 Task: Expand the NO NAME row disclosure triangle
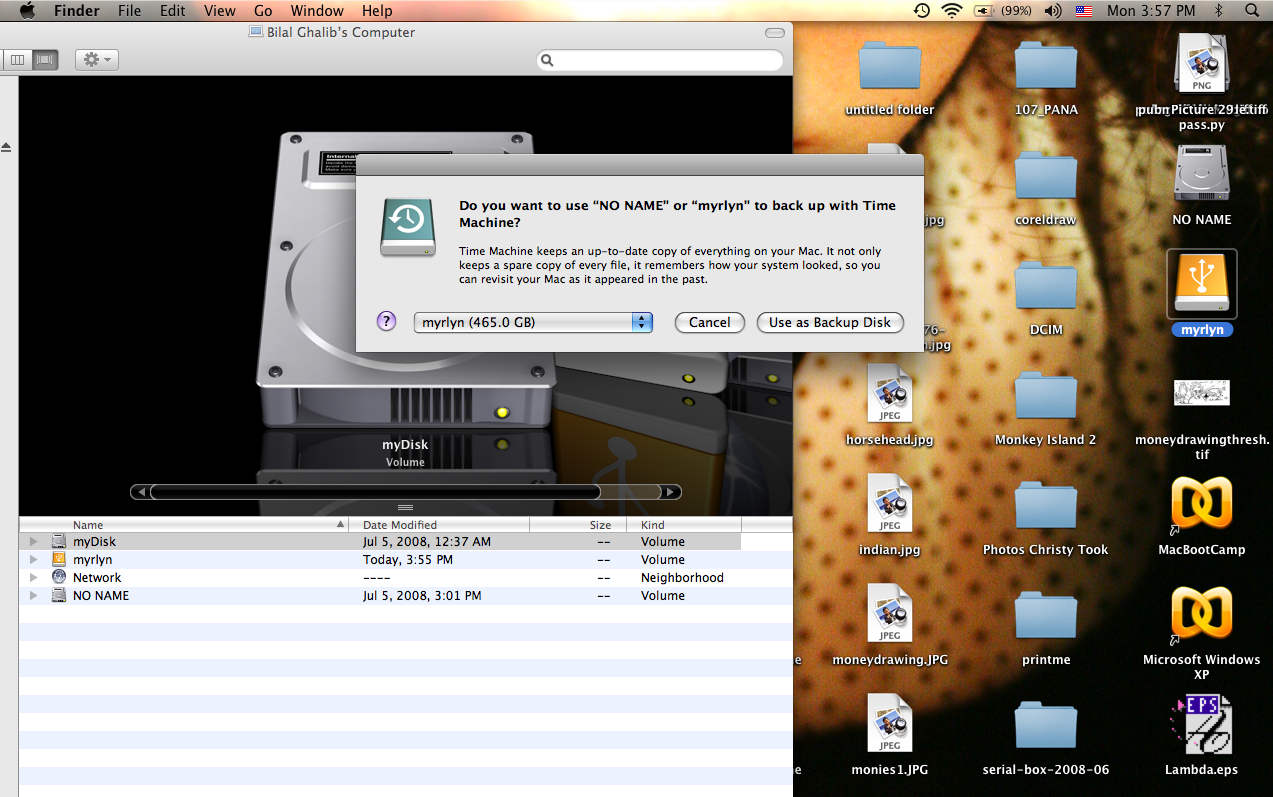coord(33,595)
